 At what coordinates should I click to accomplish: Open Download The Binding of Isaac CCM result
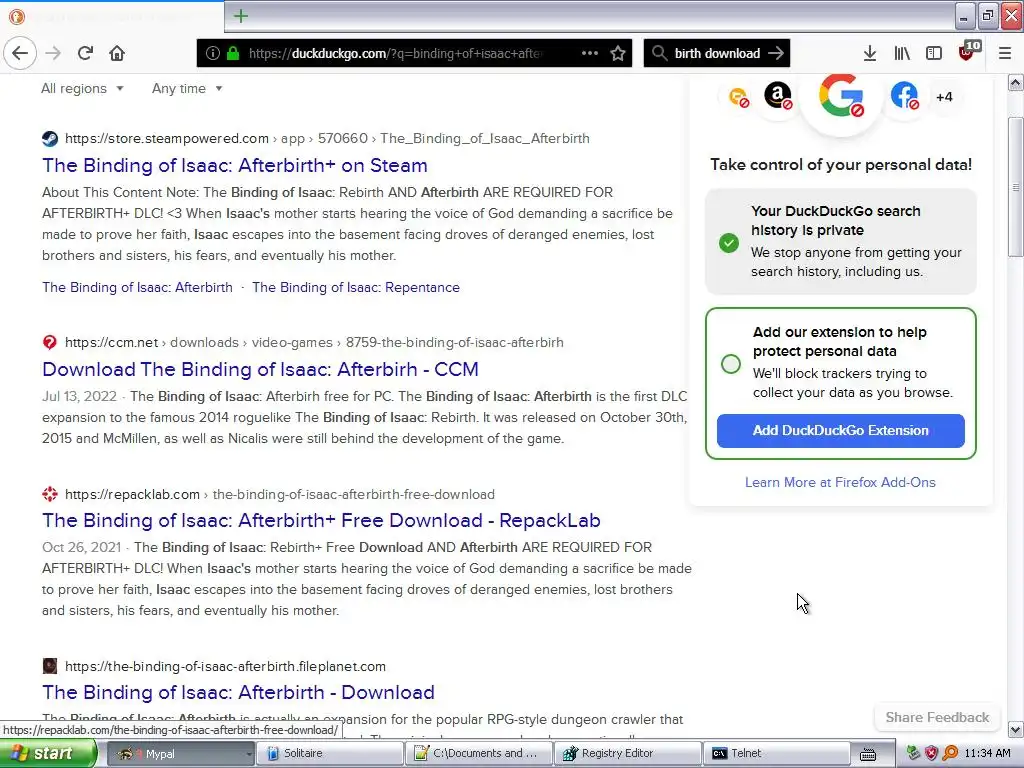(x=261, y=369)
